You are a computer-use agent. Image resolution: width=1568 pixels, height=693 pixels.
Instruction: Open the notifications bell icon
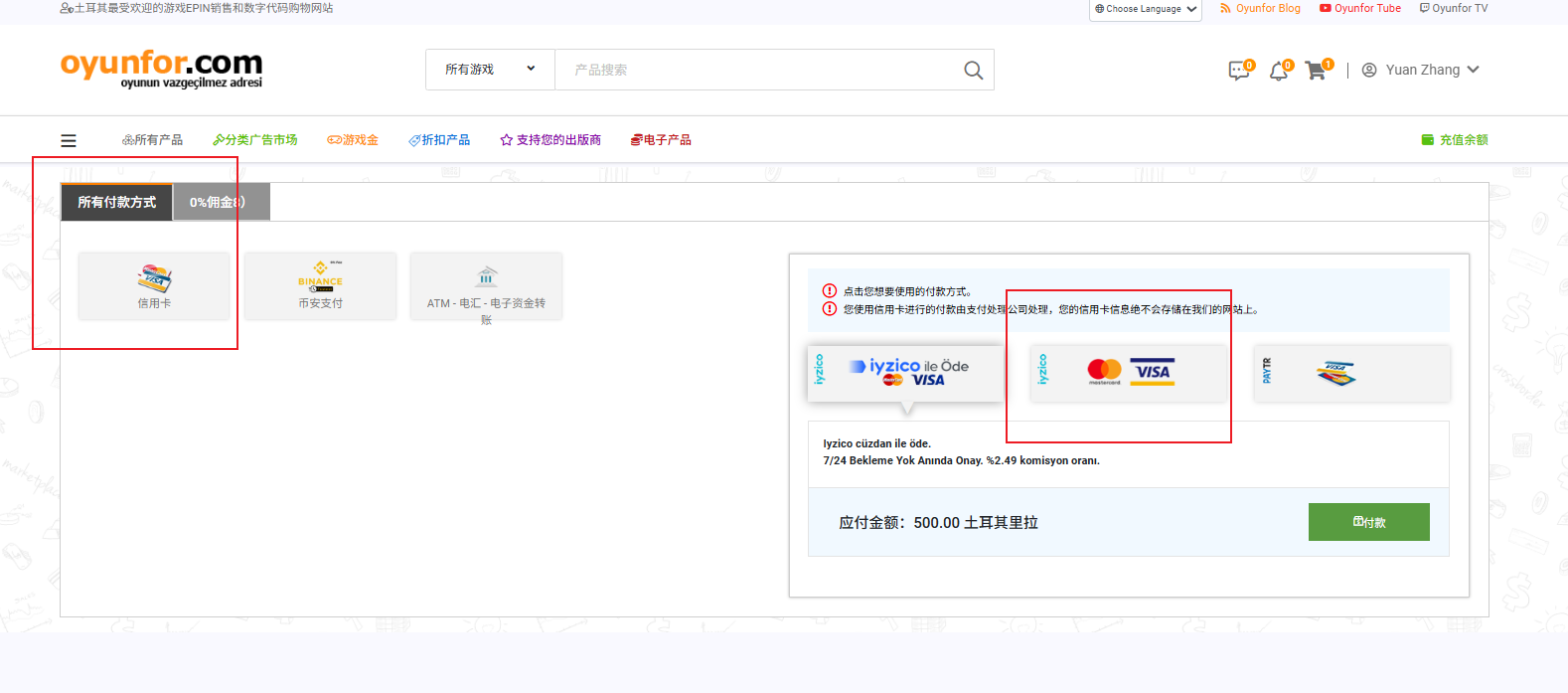pos(1279,71)
